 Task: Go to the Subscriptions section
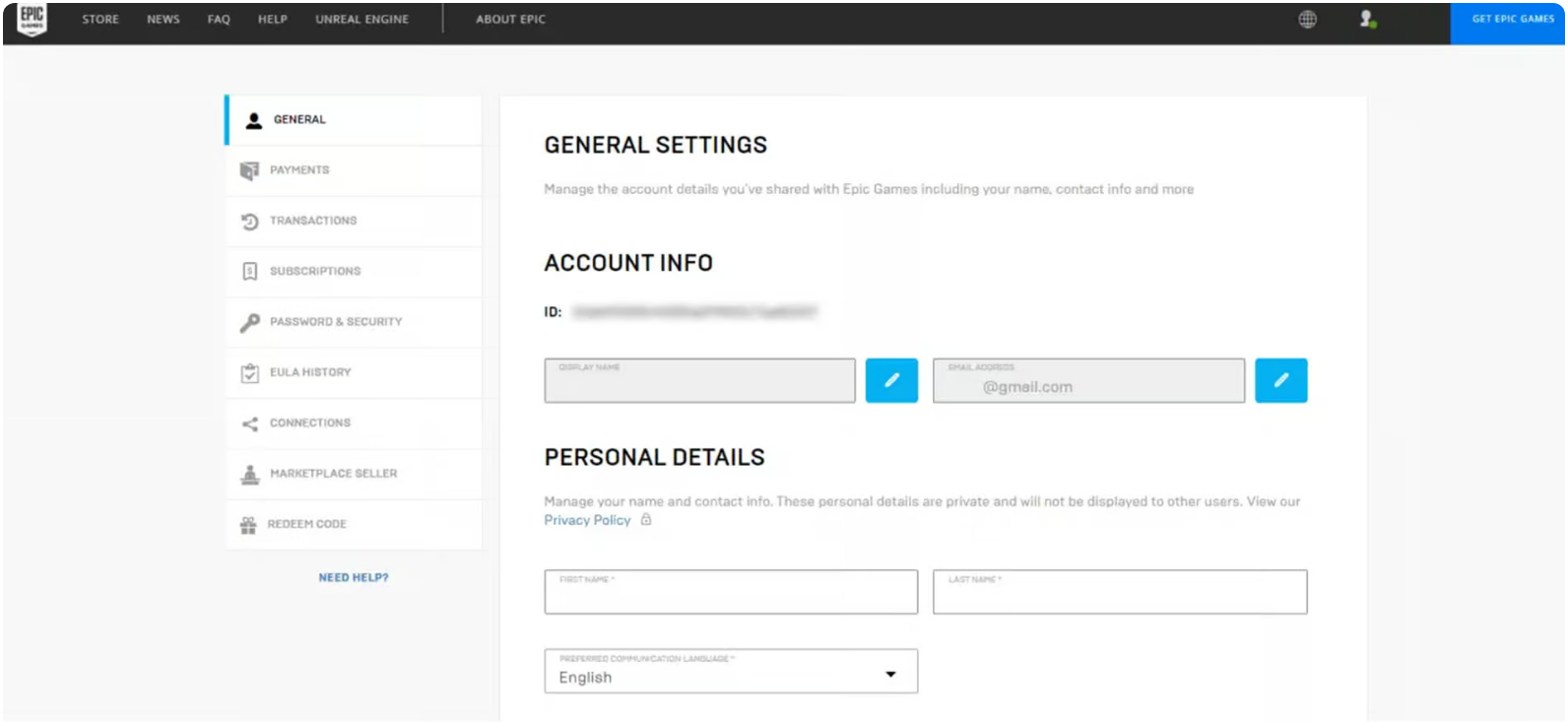pyautogui.click(x=354, y=271)
